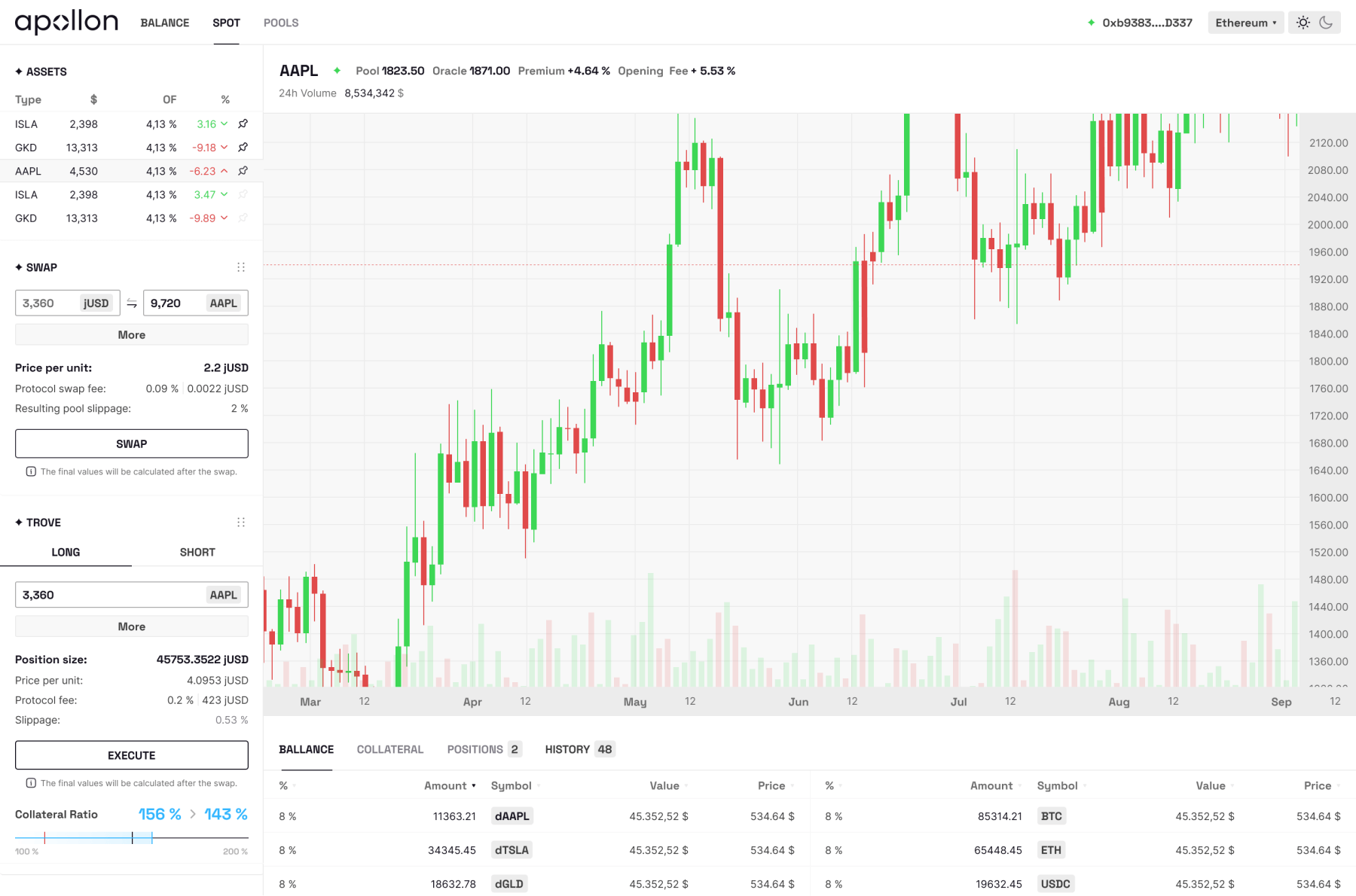Toggle pin on first ISLA row
The width and height of the screenshot is (1356, 896).
[x=243, y=124]
